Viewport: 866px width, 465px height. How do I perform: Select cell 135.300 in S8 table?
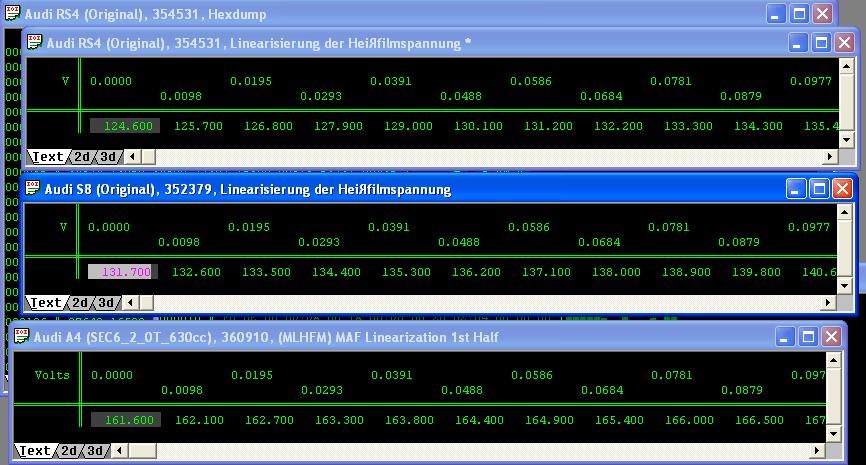406,272
